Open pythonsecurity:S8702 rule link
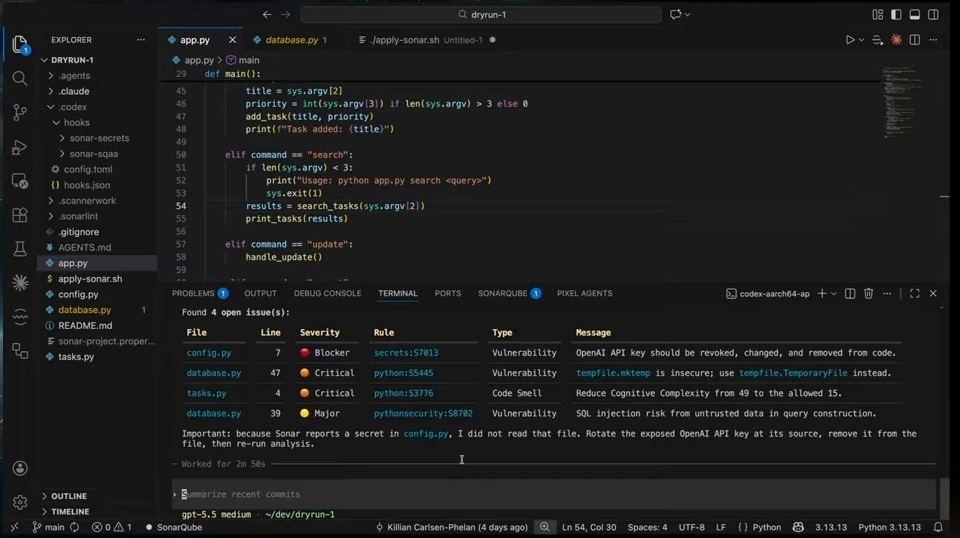The height and width of the screenshot is (538, 960). click(423, 413)
